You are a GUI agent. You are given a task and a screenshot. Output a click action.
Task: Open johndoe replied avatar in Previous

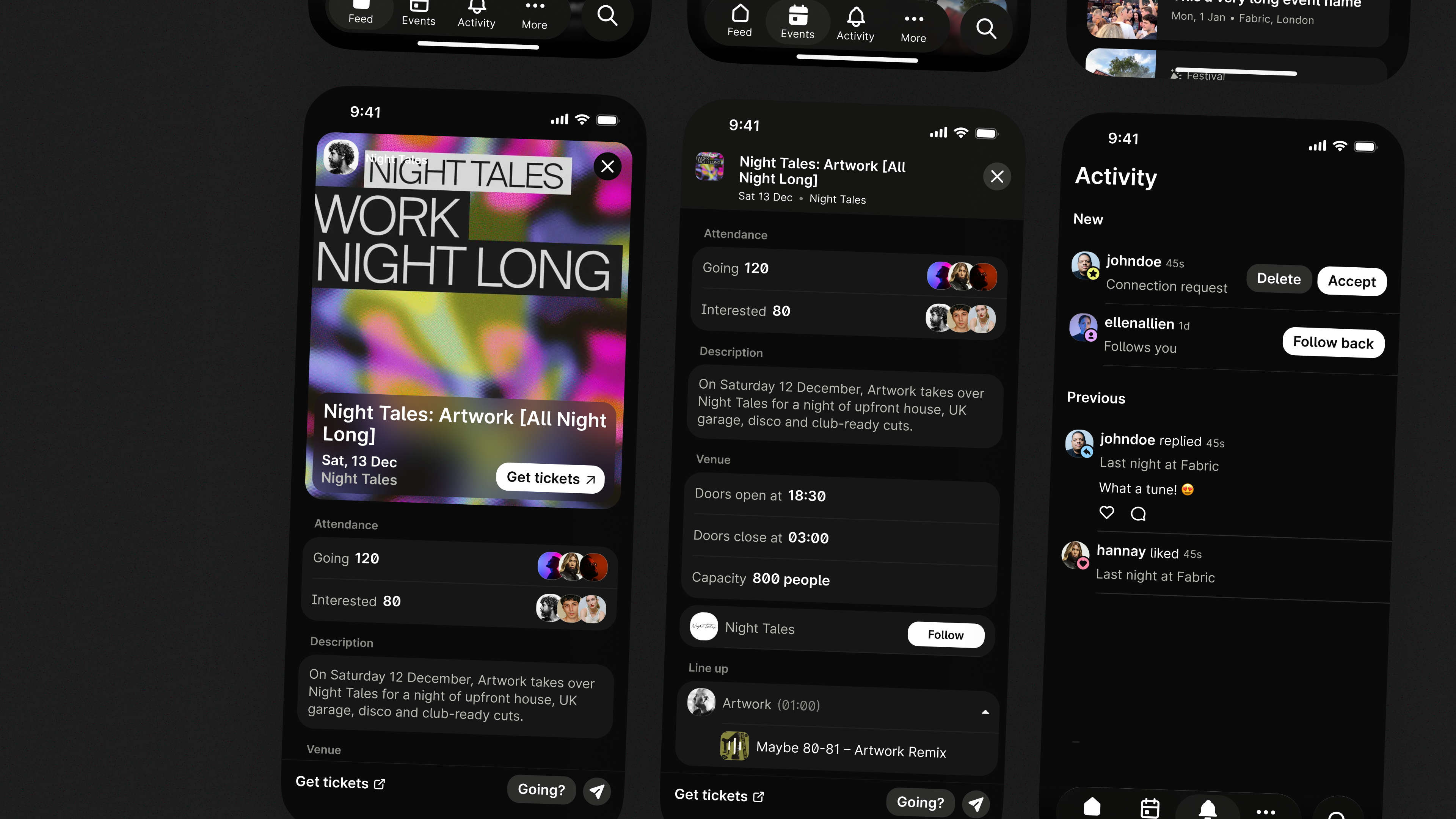(1079, 444)
